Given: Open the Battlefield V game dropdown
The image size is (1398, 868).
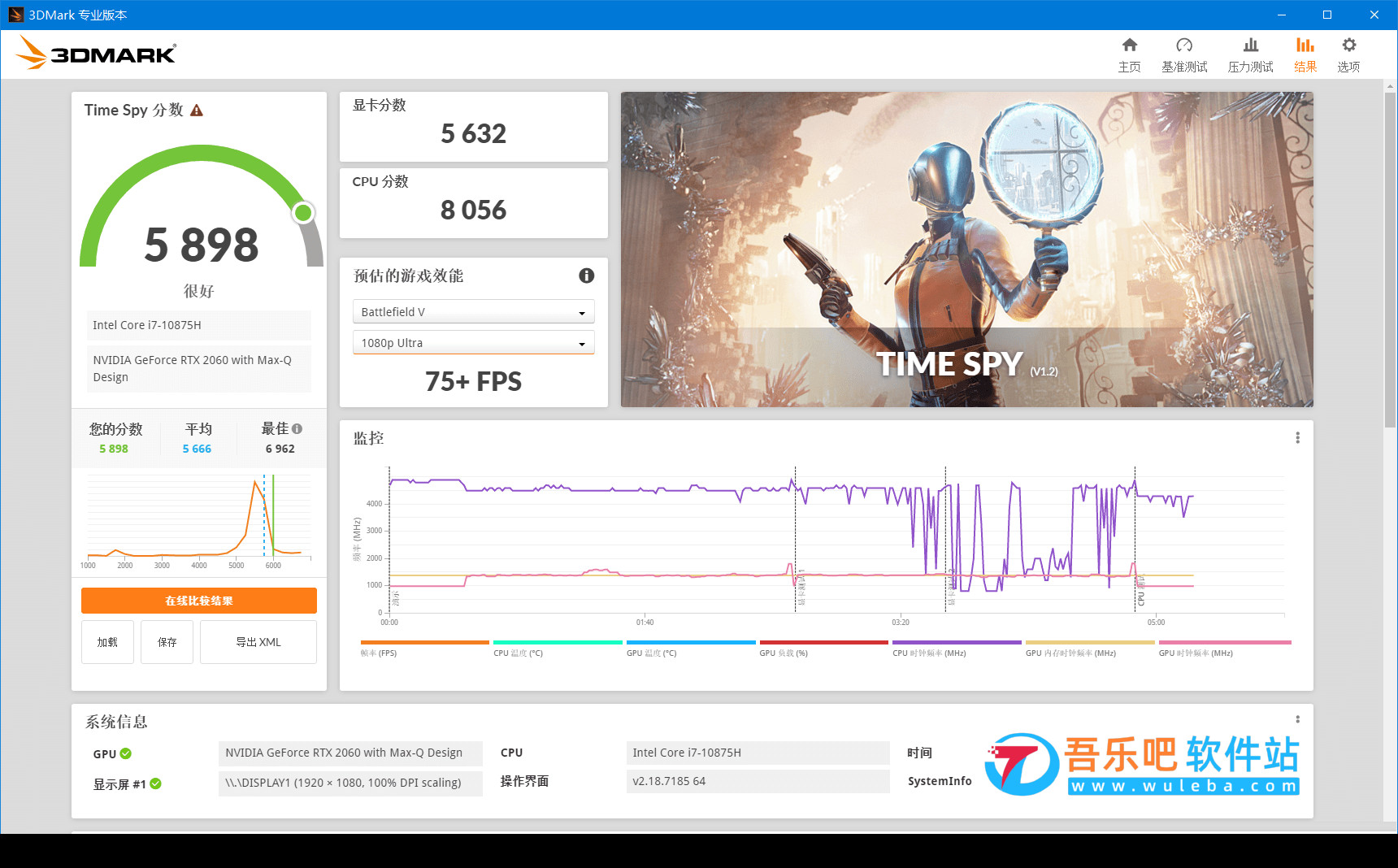Looking at the screenshot, I should 473,312.
